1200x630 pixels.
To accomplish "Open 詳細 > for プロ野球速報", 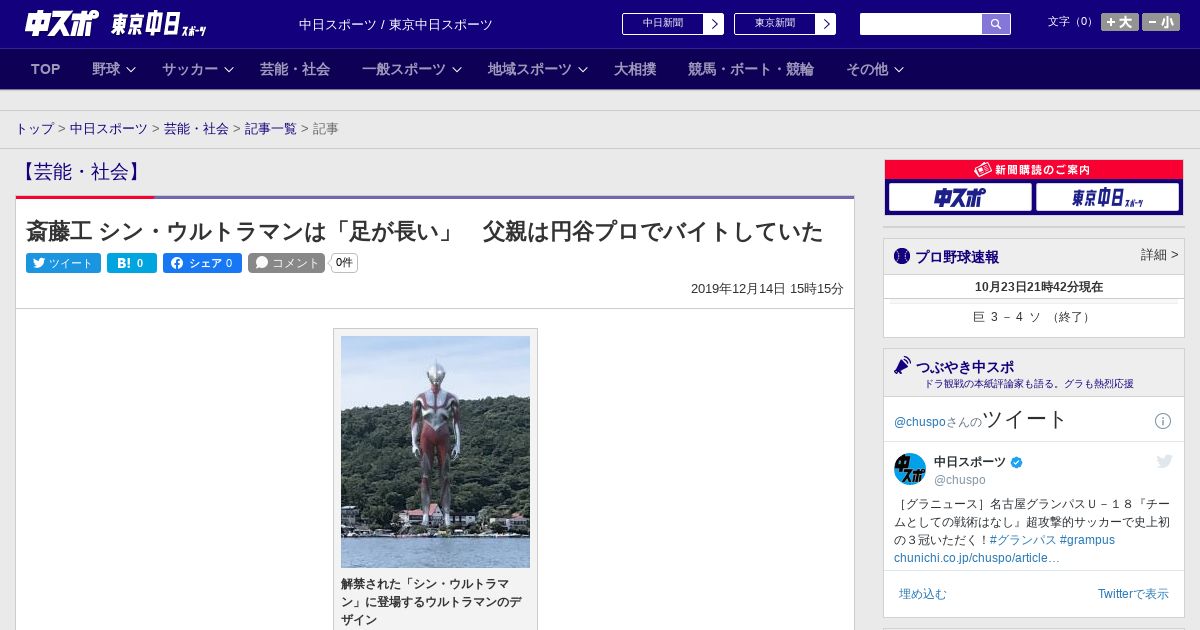I will [x=1159, y=255].
